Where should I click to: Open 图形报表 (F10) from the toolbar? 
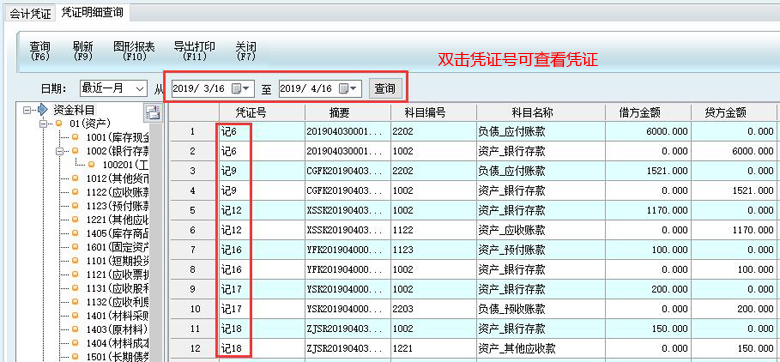coord(134,51)
